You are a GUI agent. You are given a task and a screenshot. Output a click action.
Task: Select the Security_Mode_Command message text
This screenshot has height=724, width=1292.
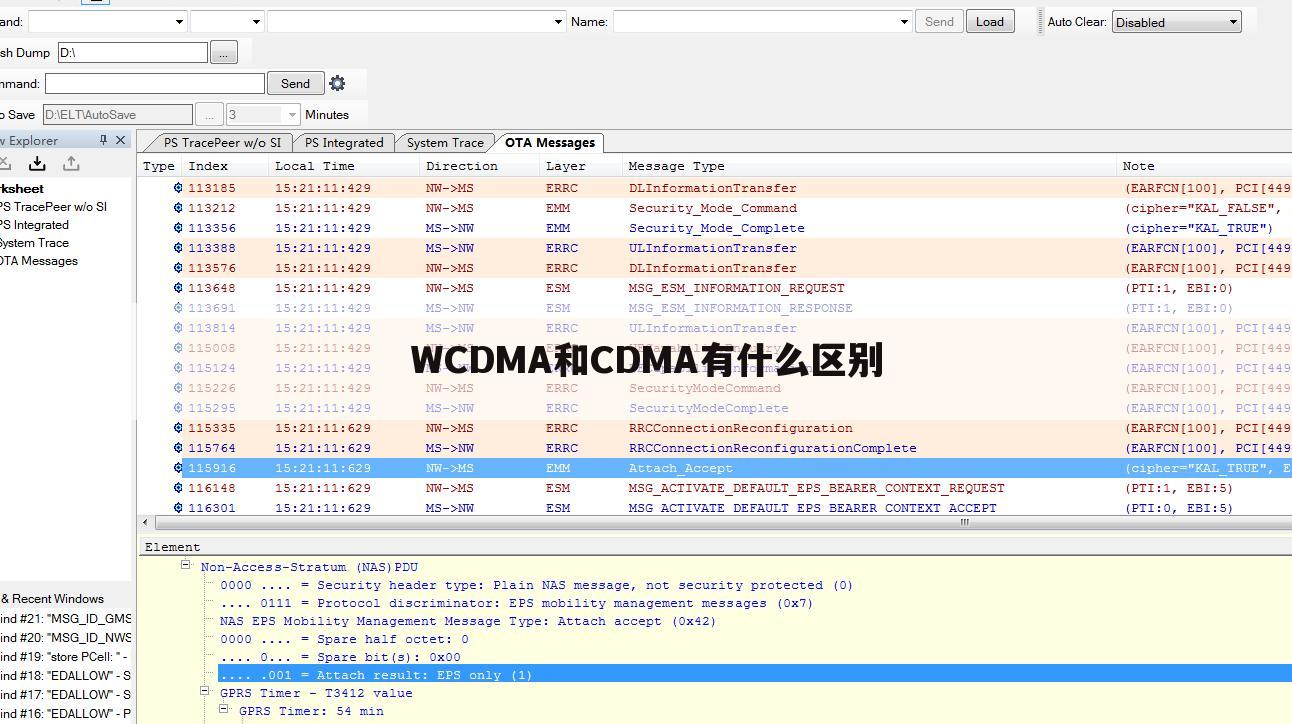[713, 208]
